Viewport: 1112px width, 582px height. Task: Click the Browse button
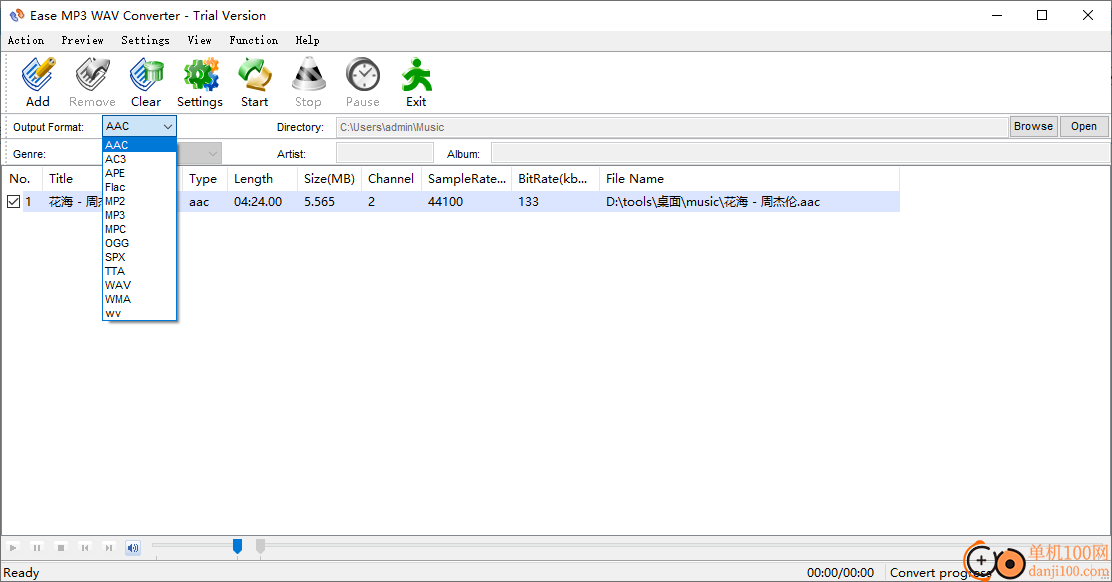point(1033,126)
